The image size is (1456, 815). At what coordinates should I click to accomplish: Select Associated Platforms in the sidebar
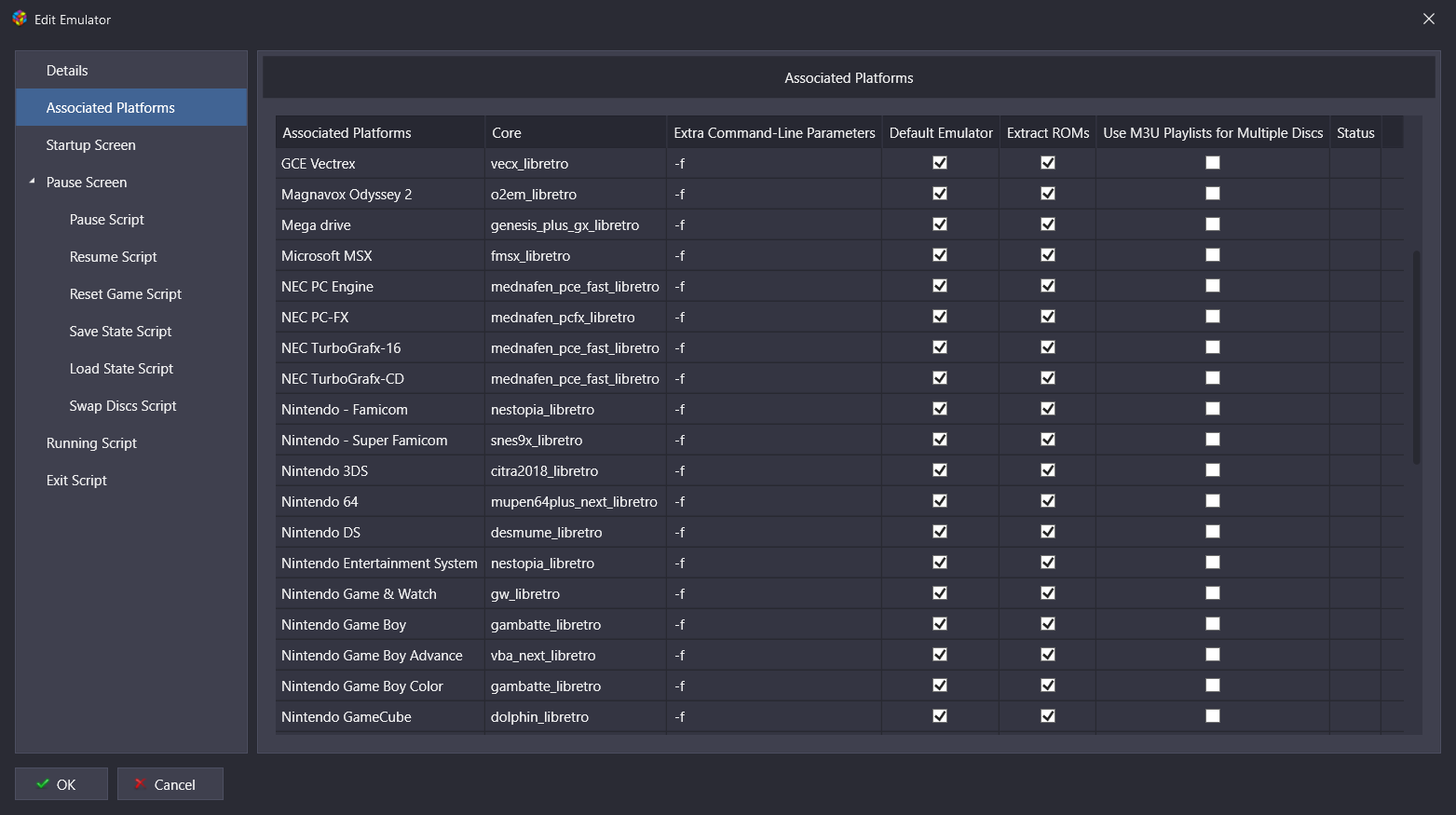pos(131,108)
